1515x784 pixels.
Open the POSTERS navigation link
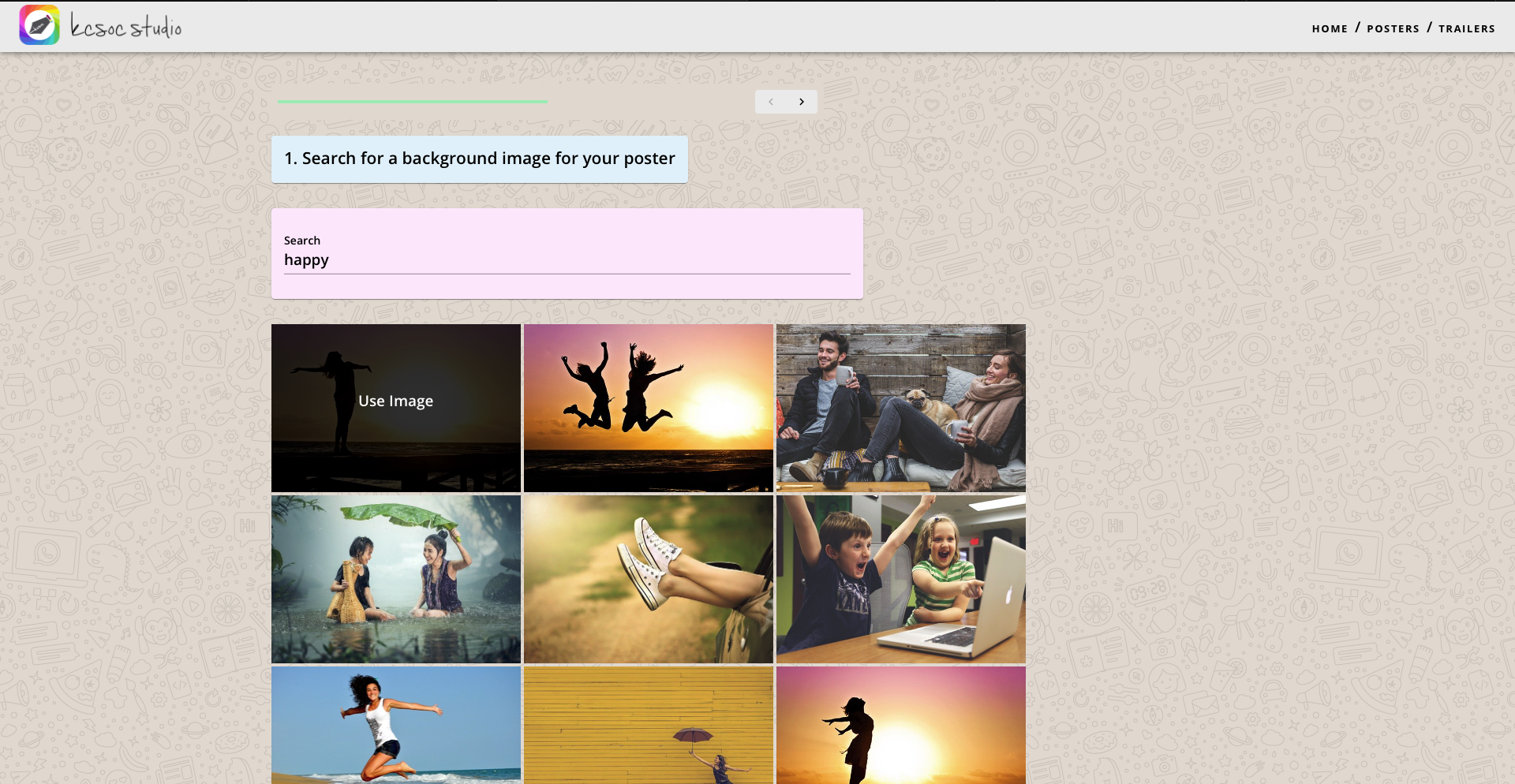1393,28
